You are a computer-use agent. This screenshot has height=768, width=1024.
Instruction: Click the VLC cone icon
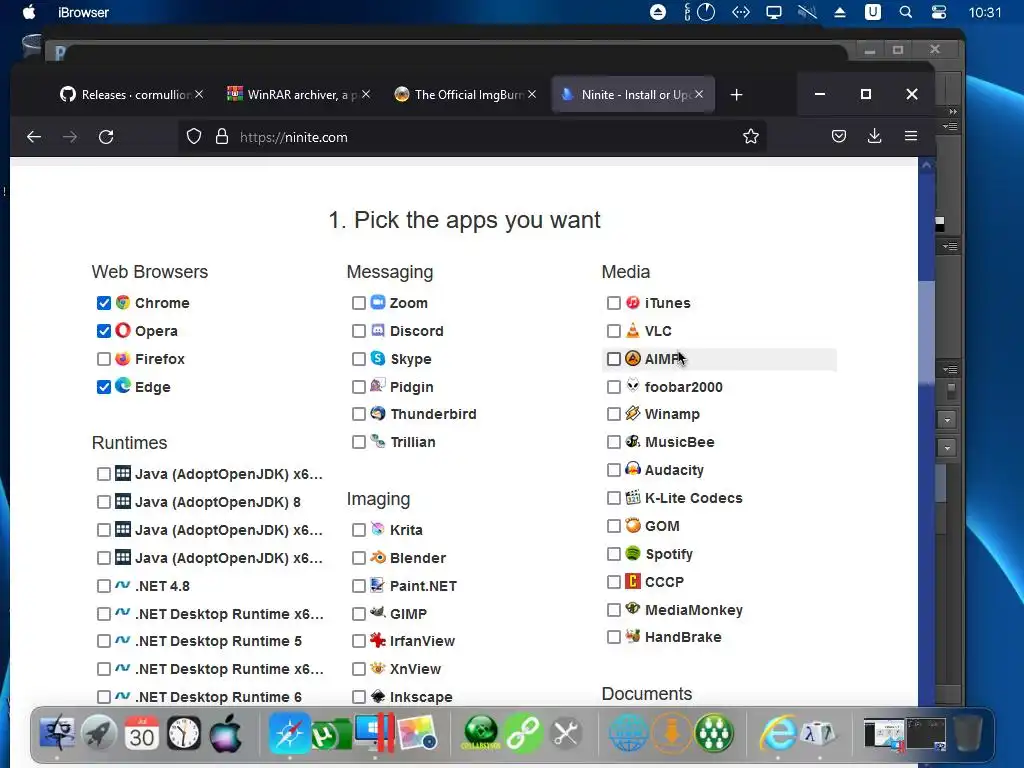click(632, 330)
